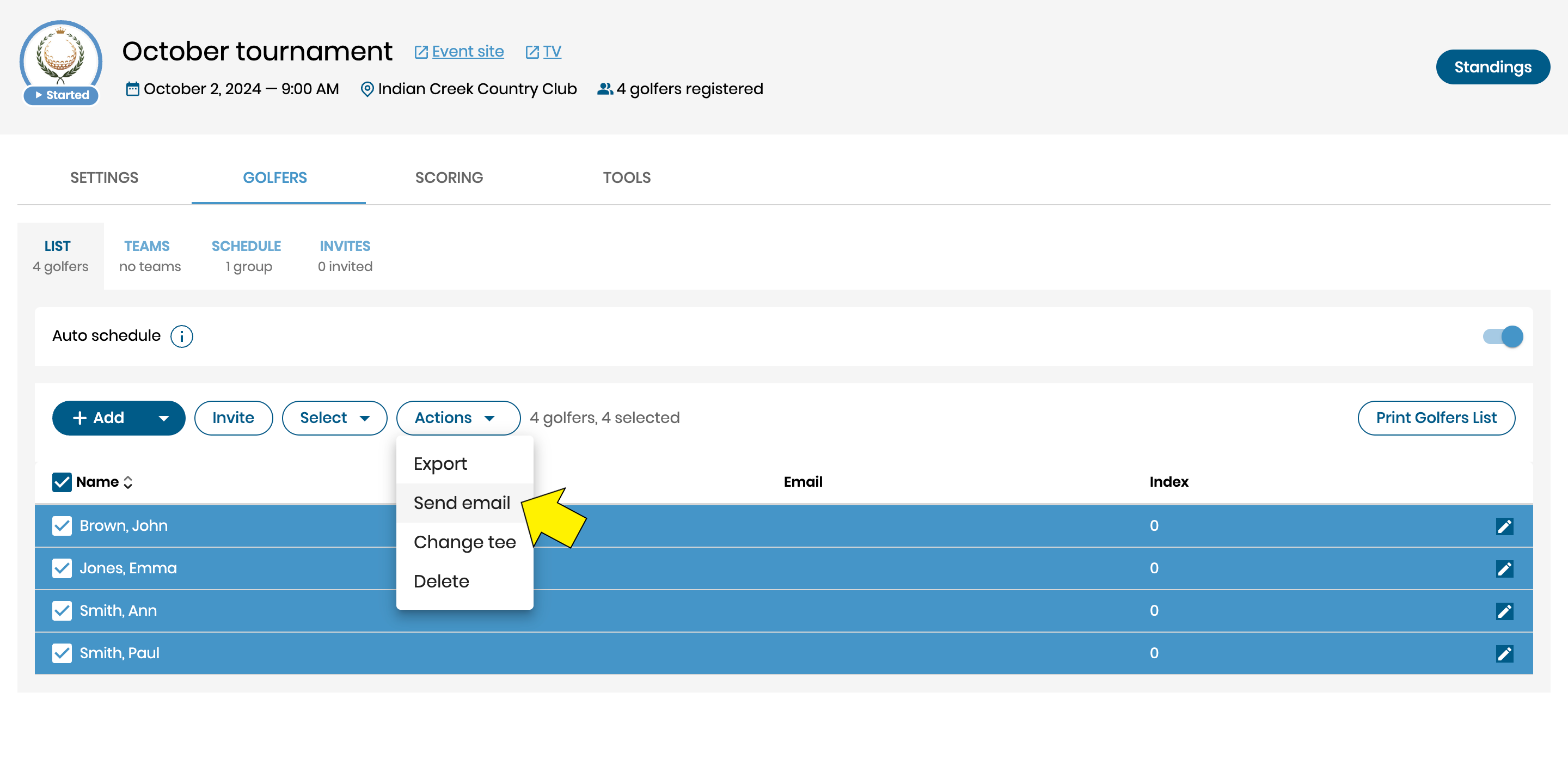
Task: Collapse the Actions dropdown
Action: pyautogui.click(x=458, y=418)
